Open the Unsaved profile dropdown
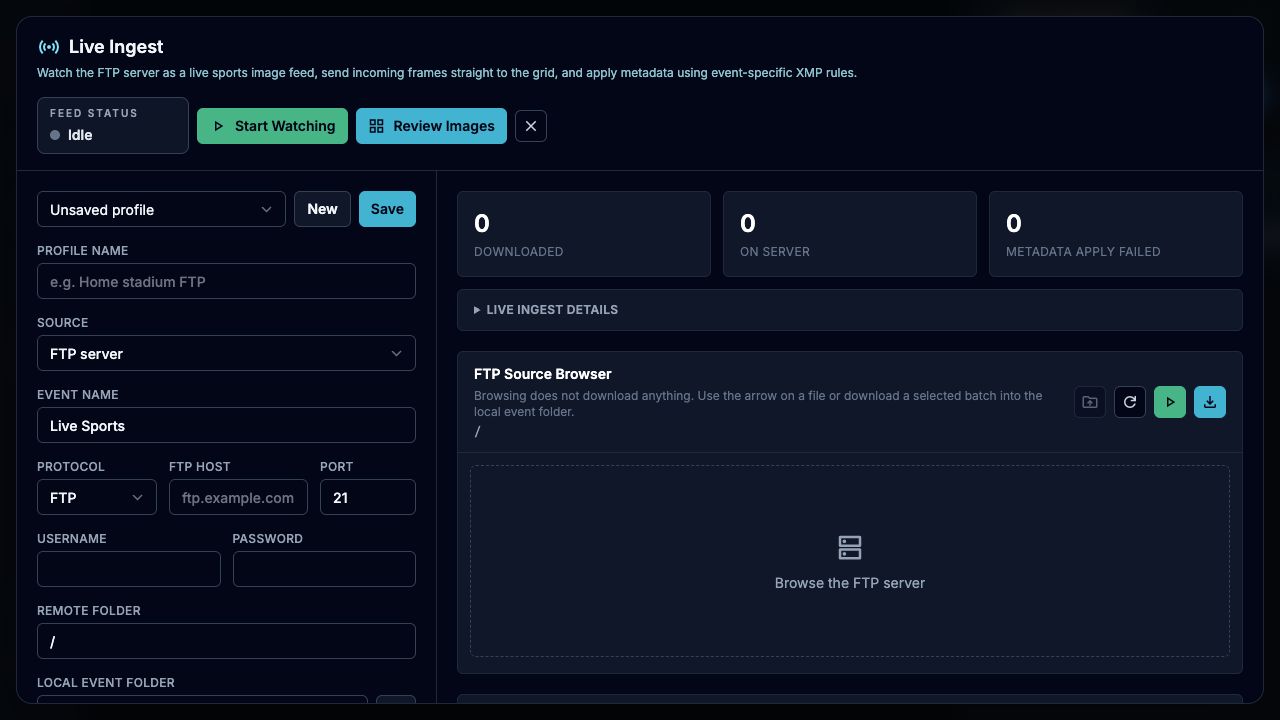This screenshot has height=720, width=1280. tap(161, 209)
